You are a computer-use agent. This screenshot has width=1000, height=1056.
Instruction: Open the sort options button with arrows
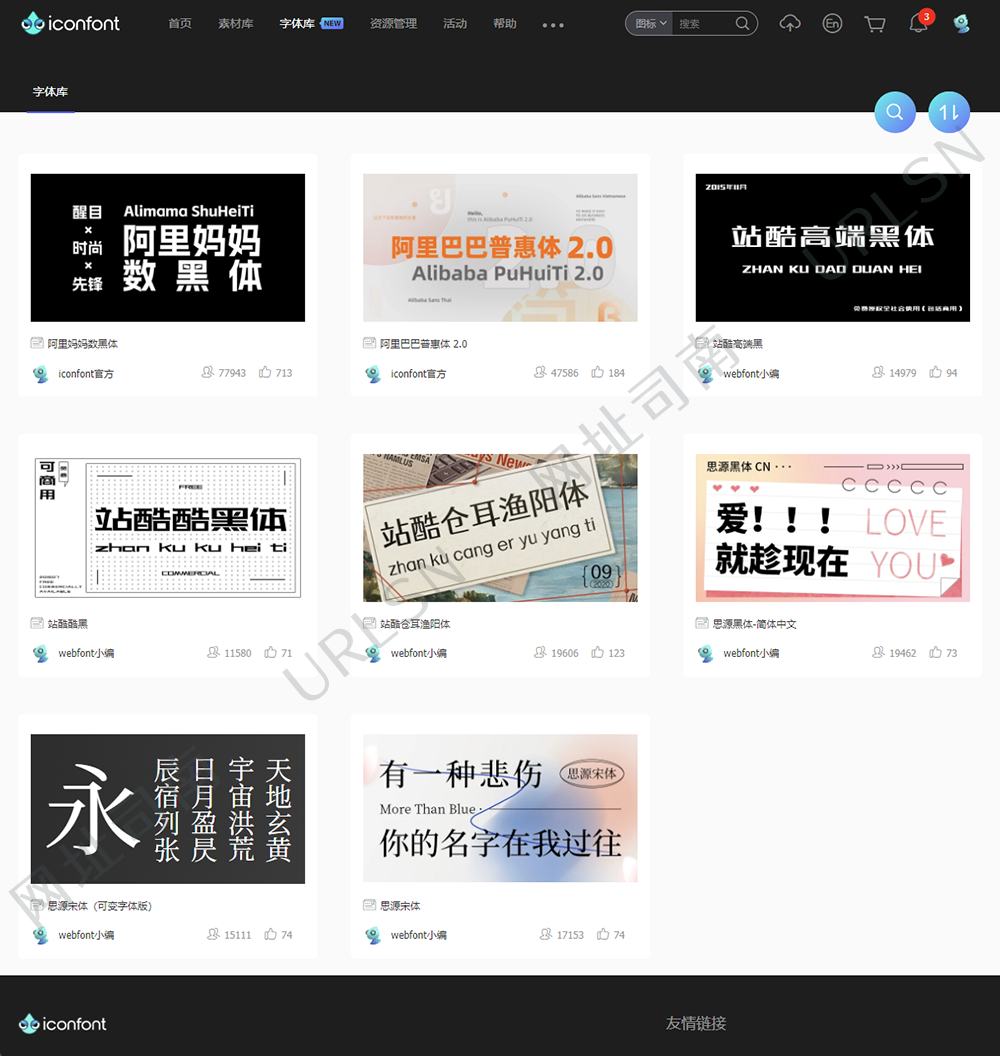coord(948,112)
